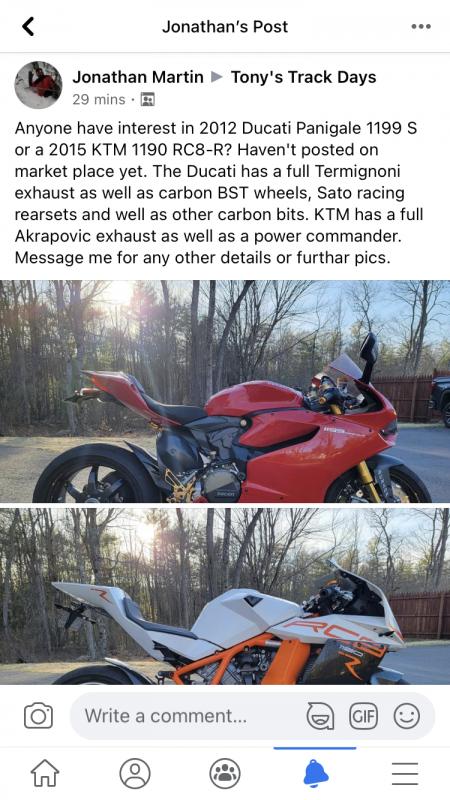The image size is (450, 800).
Task: Tap the 29 mins timestamp
Action: 98,99
